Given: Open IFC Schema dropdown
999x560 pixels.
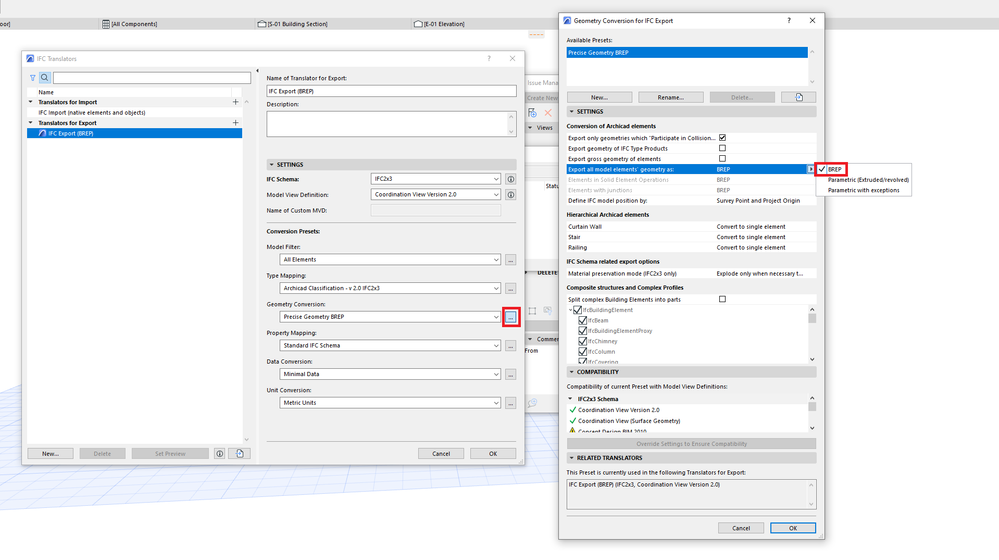Looking at the screenshot, I should (436, 179).
